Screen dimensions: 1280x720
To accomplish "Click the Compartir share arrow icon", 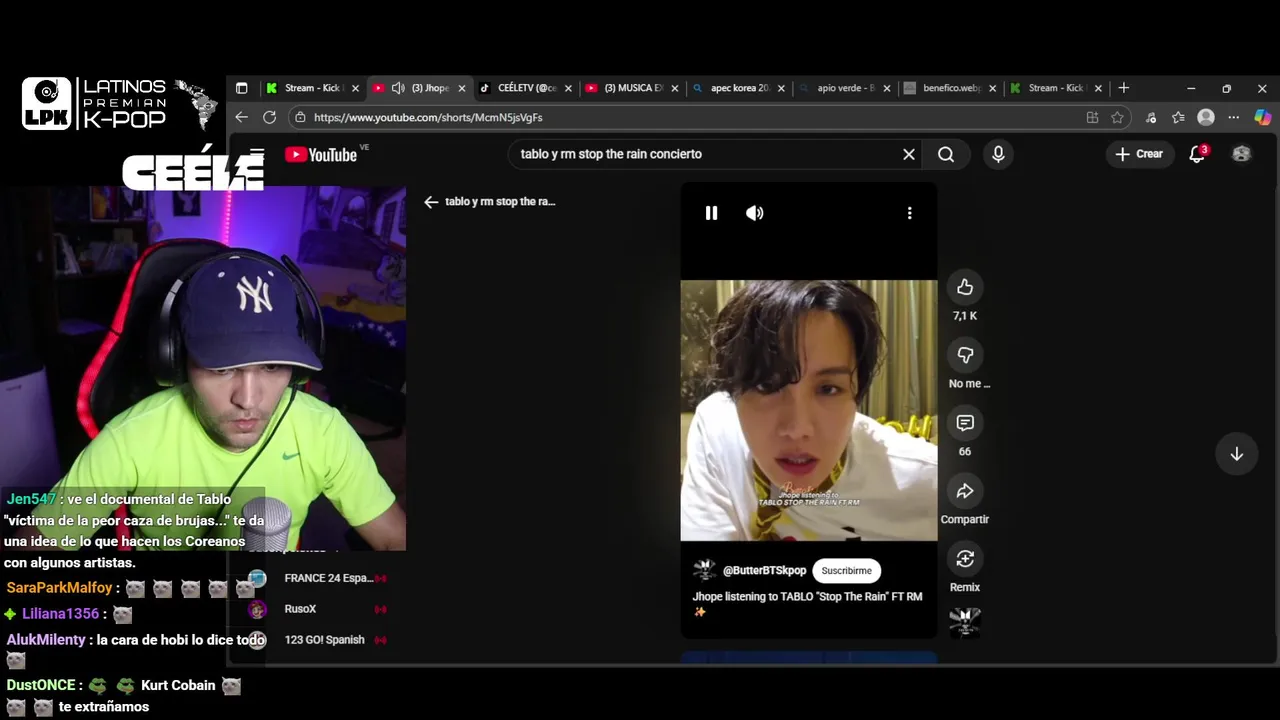I will (x=965, y=491).
